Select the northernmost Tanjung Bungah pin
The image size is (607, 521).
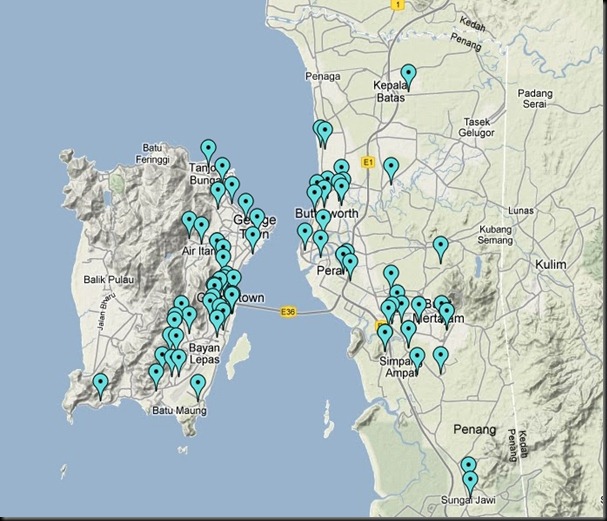[x=208, y=152]
